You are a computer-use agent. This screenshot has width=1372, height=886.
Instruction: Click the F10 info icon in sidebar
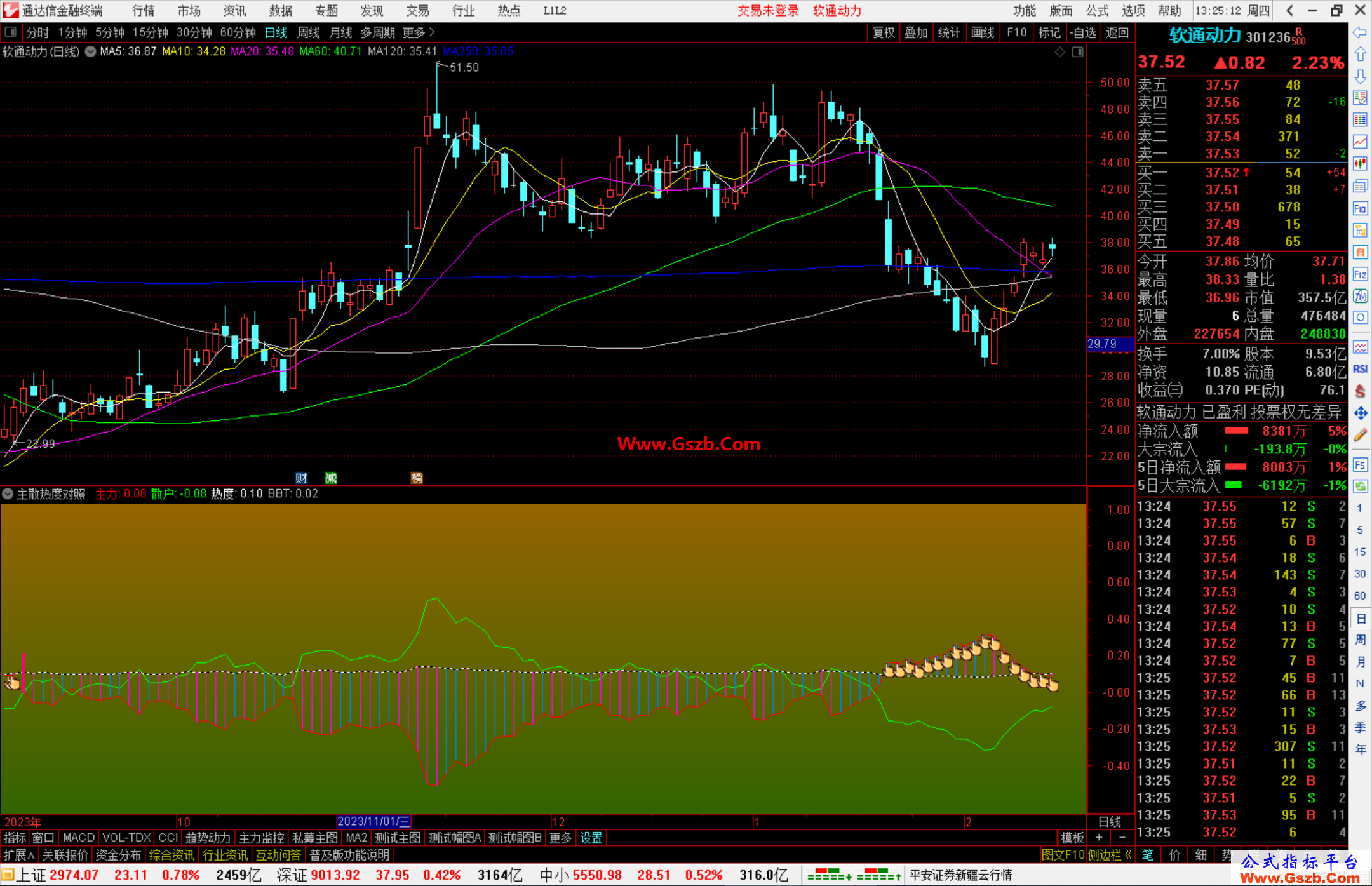coord(1360,208)
